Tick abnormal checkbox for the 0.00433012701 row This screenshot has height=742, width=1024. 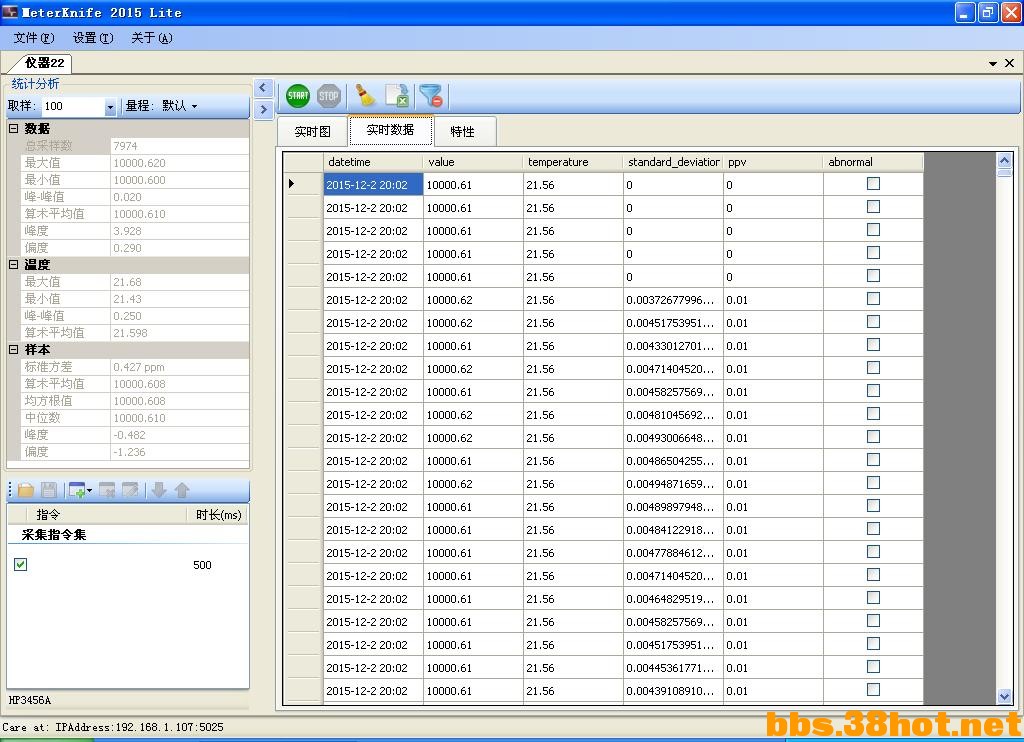click(x=873, y=344)
